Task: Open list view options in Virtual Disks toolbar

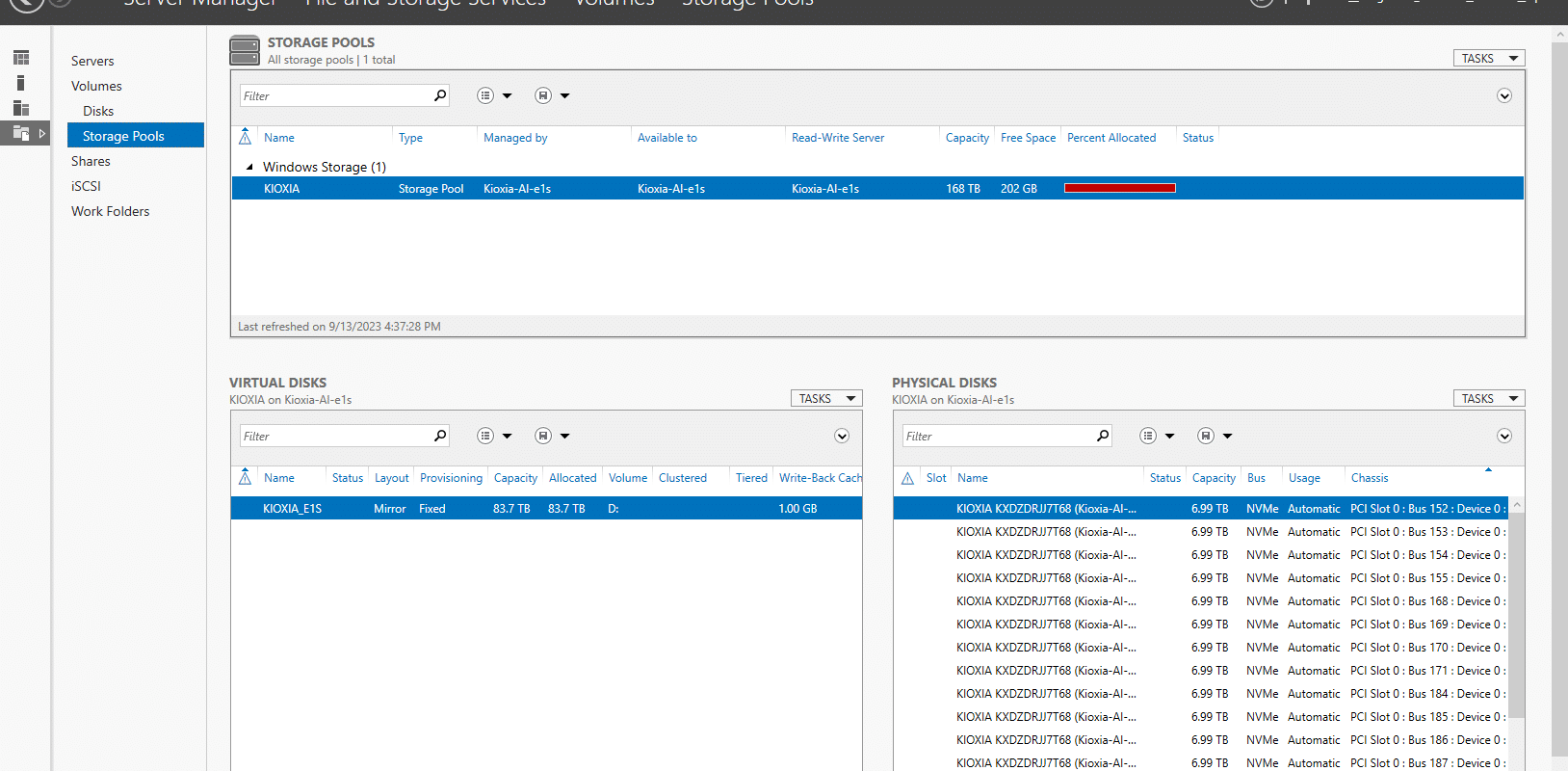Action: pos(485,436)
